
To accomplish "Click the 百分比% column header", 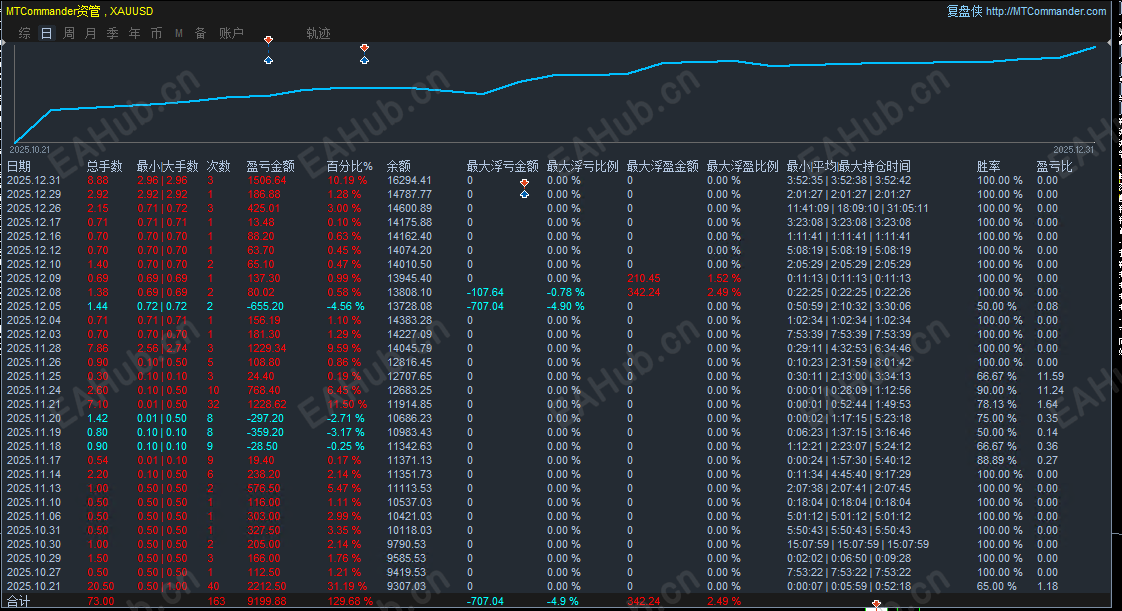I will (x=350, y=166).
